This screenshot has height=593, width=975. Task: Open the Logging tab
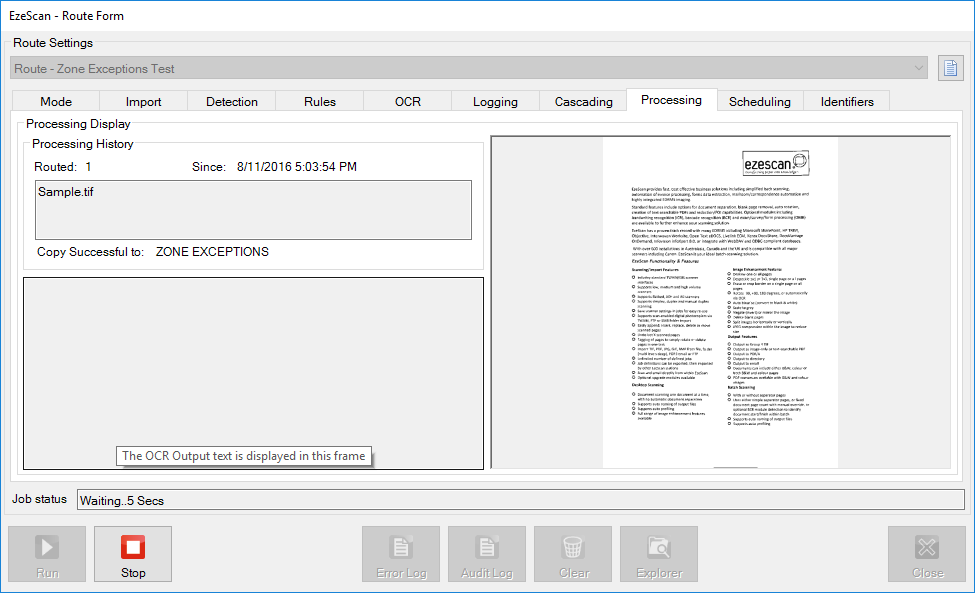tap(496, 101)
